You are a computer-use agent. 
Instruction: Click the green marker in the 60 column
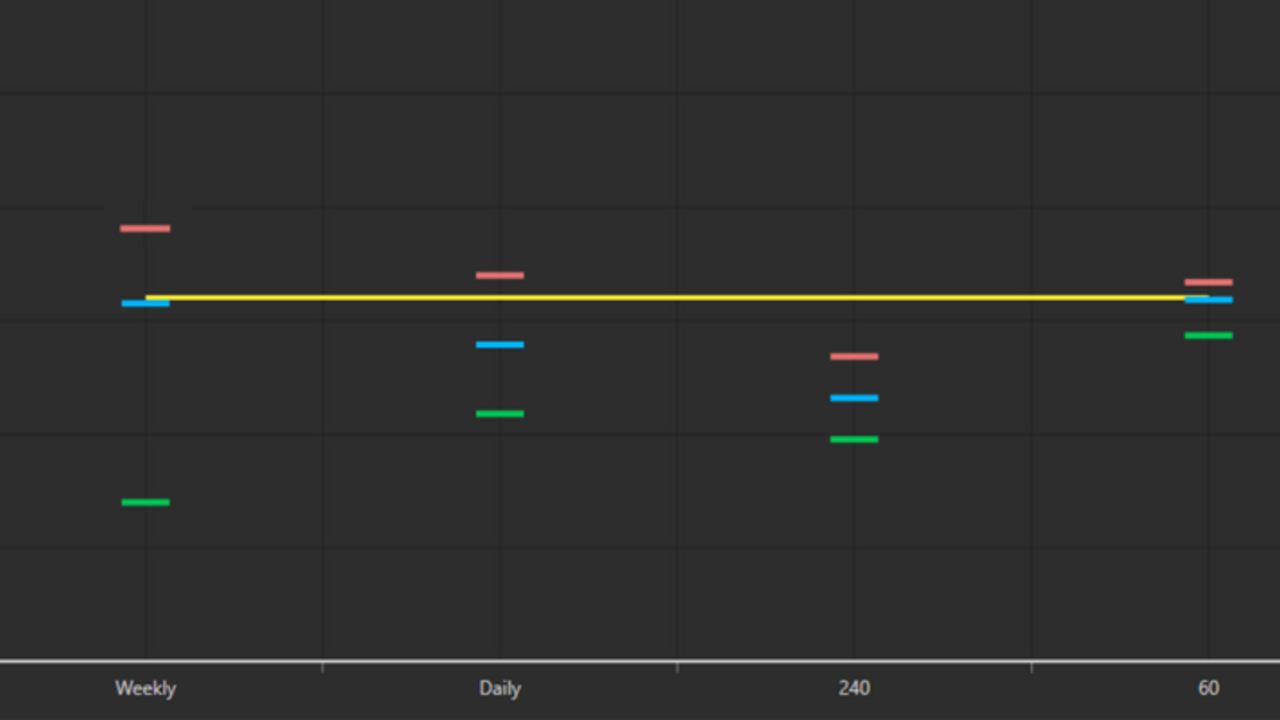(x=1208, y=335)
